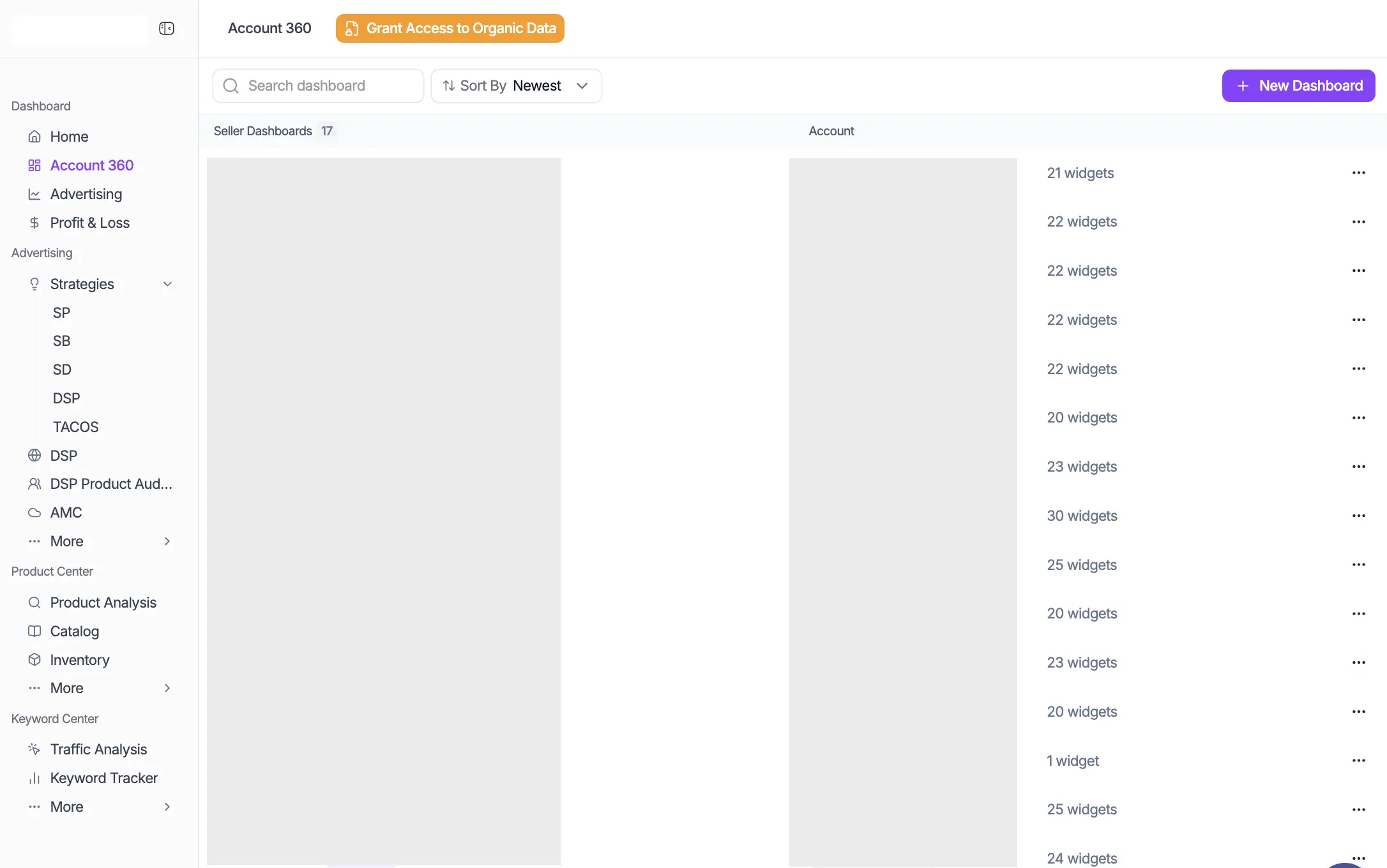
Task: Open the TACOS strategy item
Action: [75, 427]
